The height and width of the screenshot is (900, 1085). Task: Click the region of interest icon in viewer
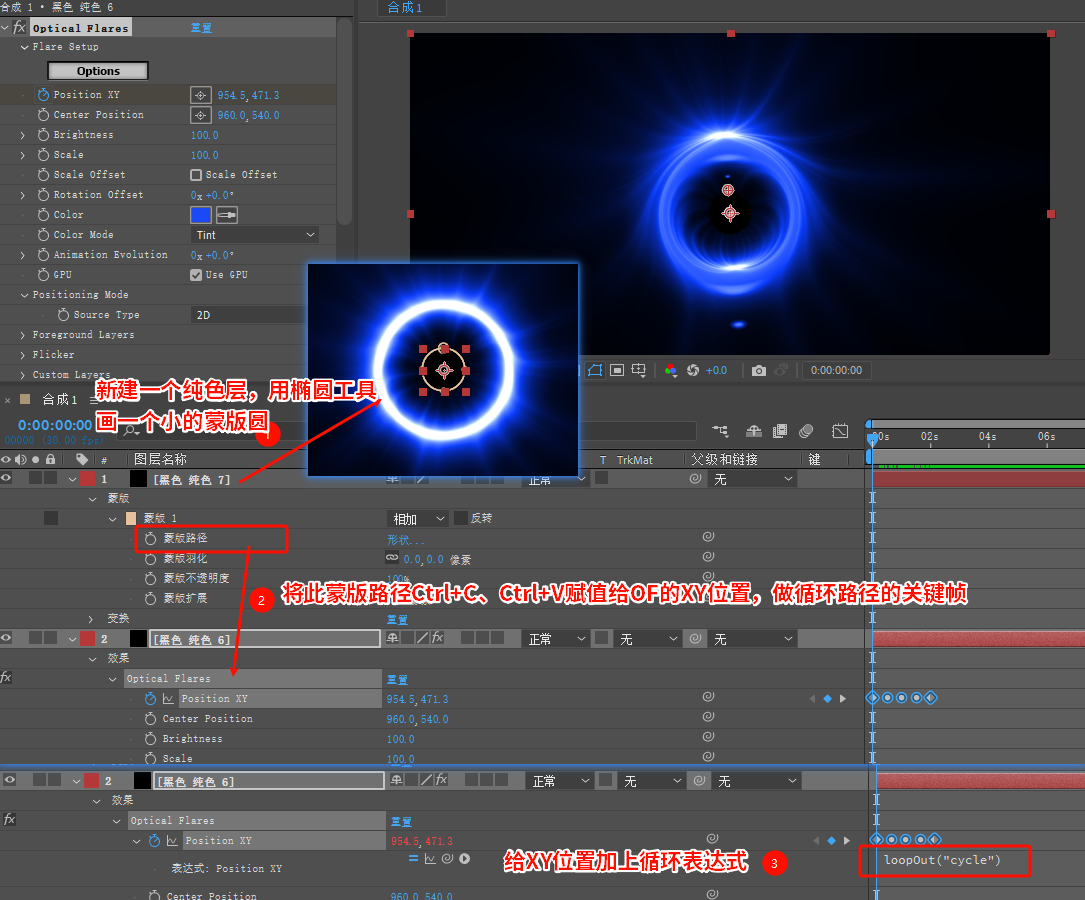617,370
